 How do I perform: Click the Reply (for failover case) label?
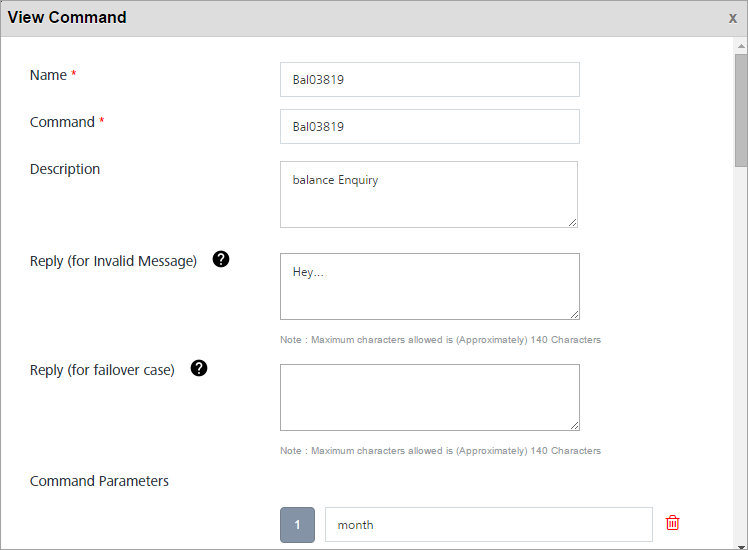[x=103, y=370]
